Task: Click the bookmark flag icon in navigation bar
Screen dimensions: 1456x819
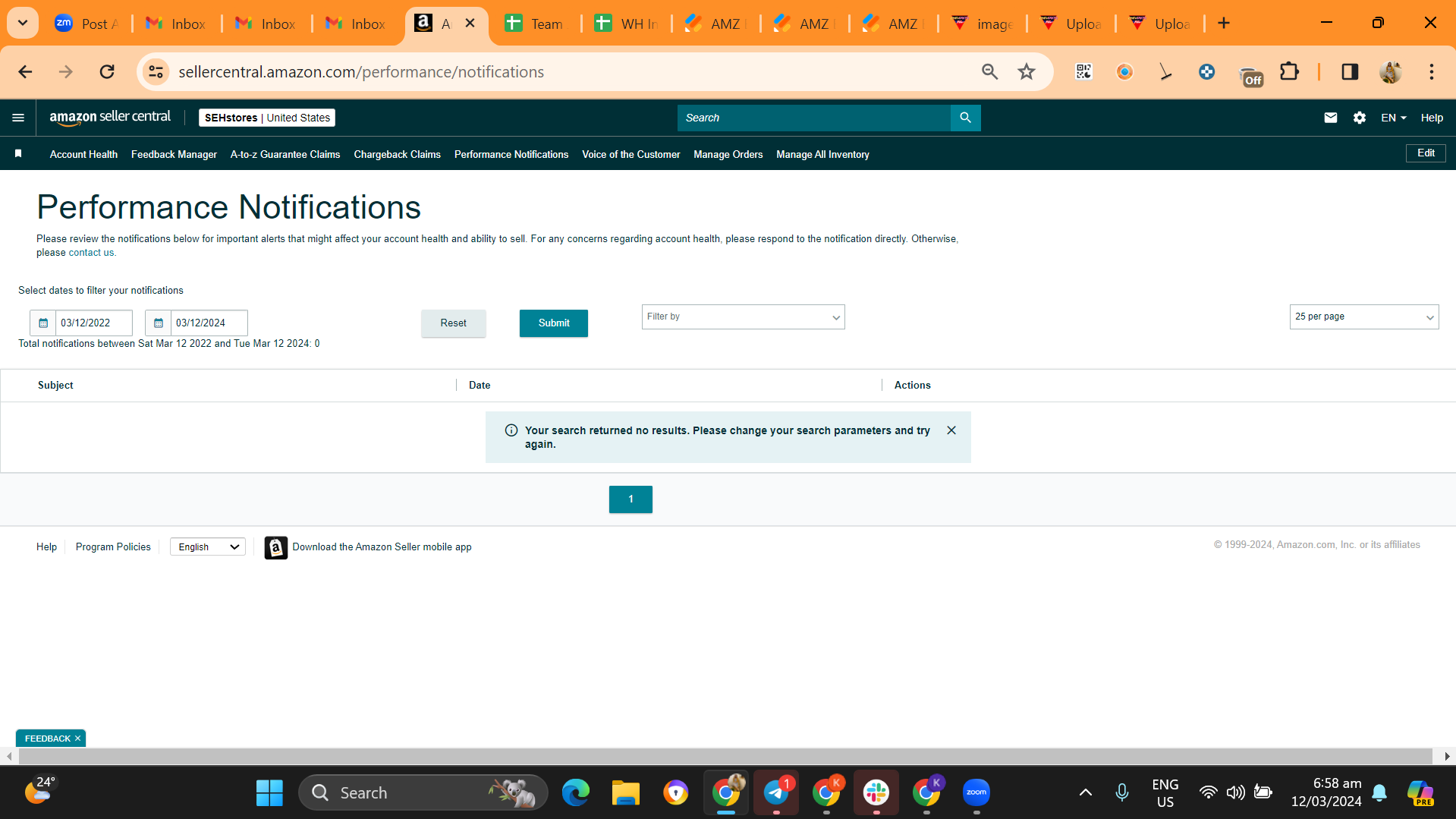Action: point(18,154)
